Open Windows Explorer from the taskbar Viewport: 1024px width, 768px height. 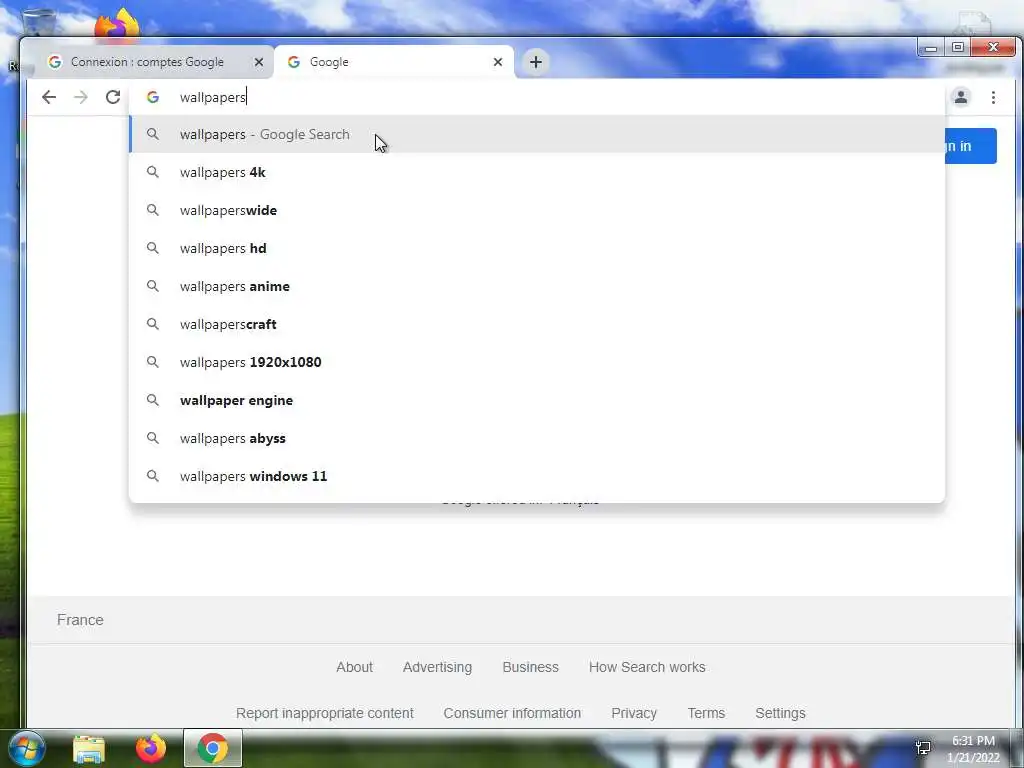tap(89, 748)
